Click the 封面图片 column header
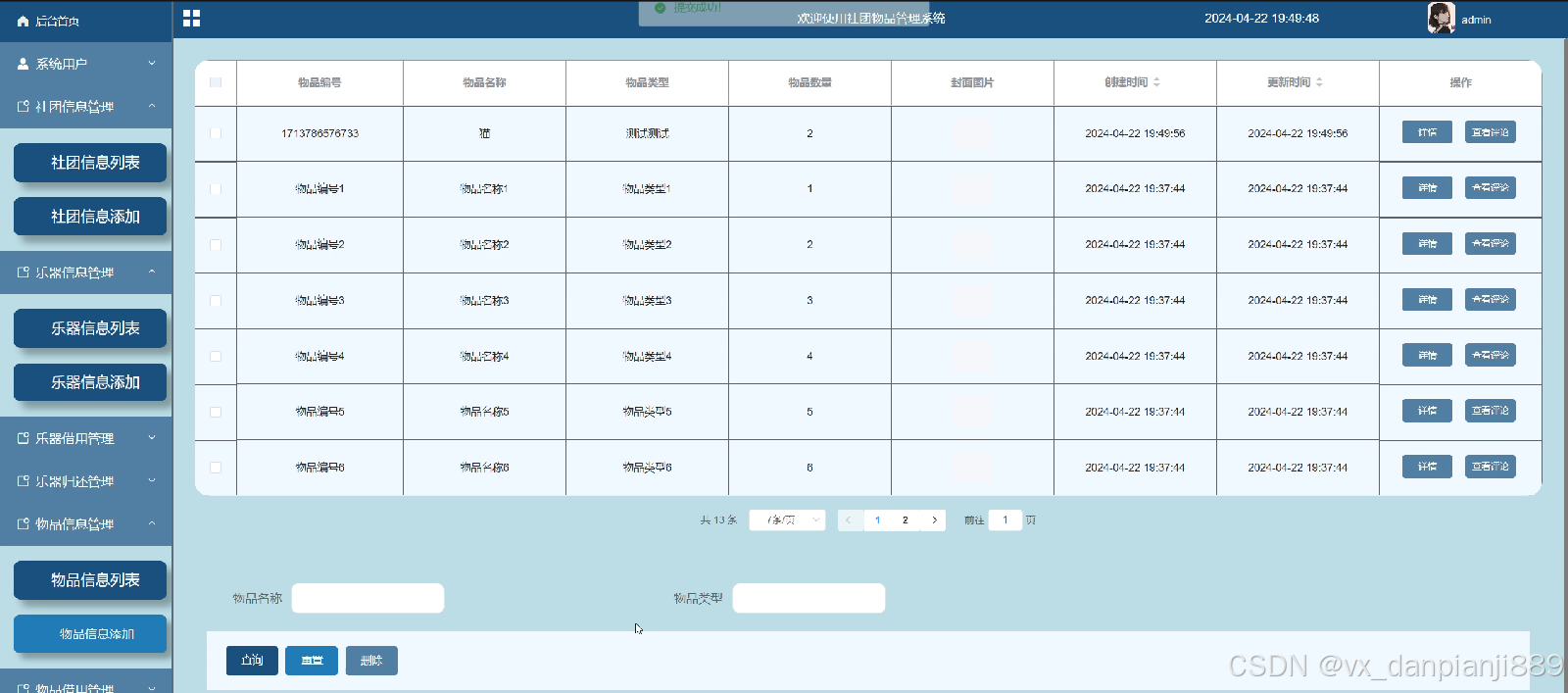 point(972,82)
